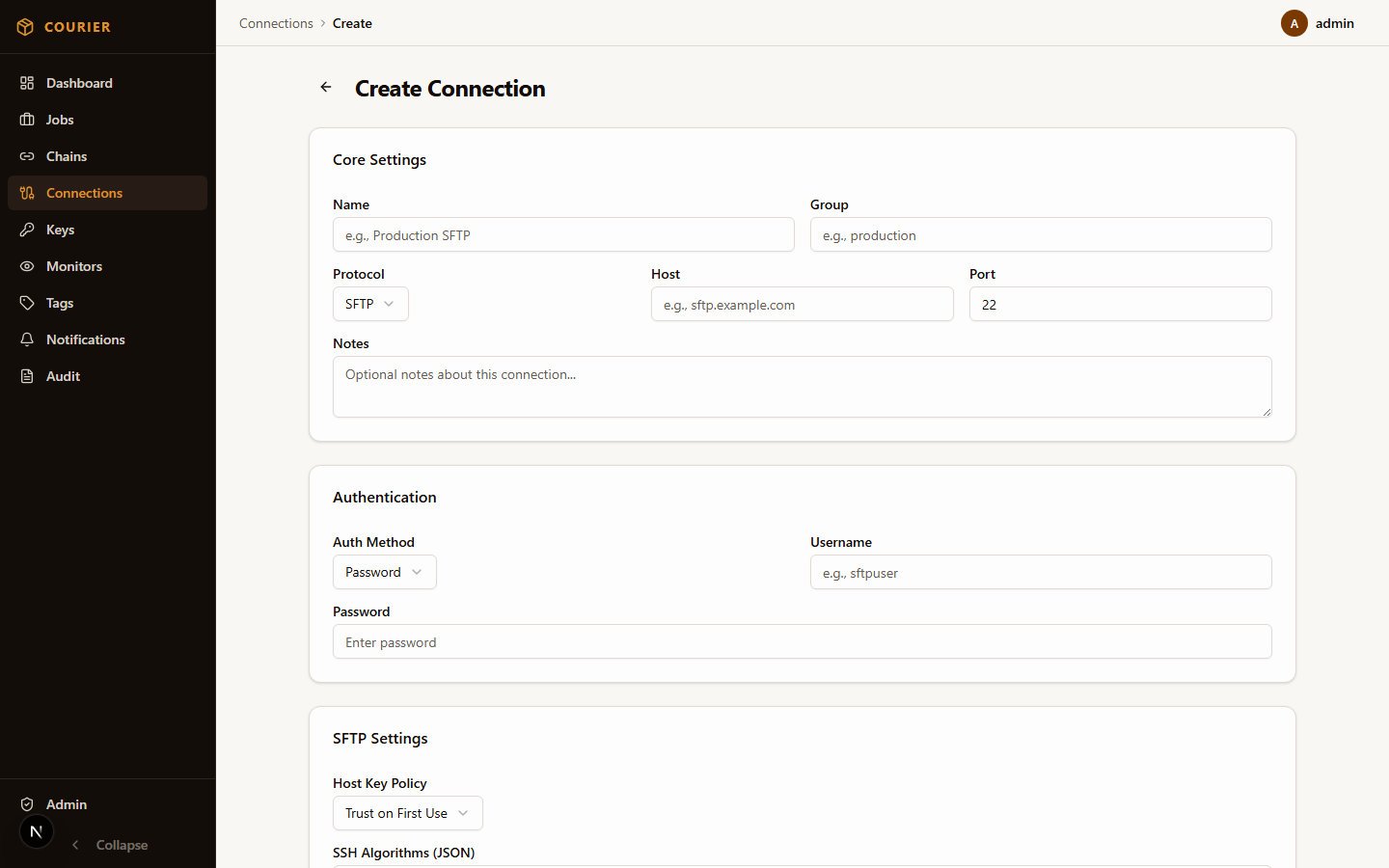Open the Dashboard via its grid icon
Screen dimensions: 1389x868
27,83
